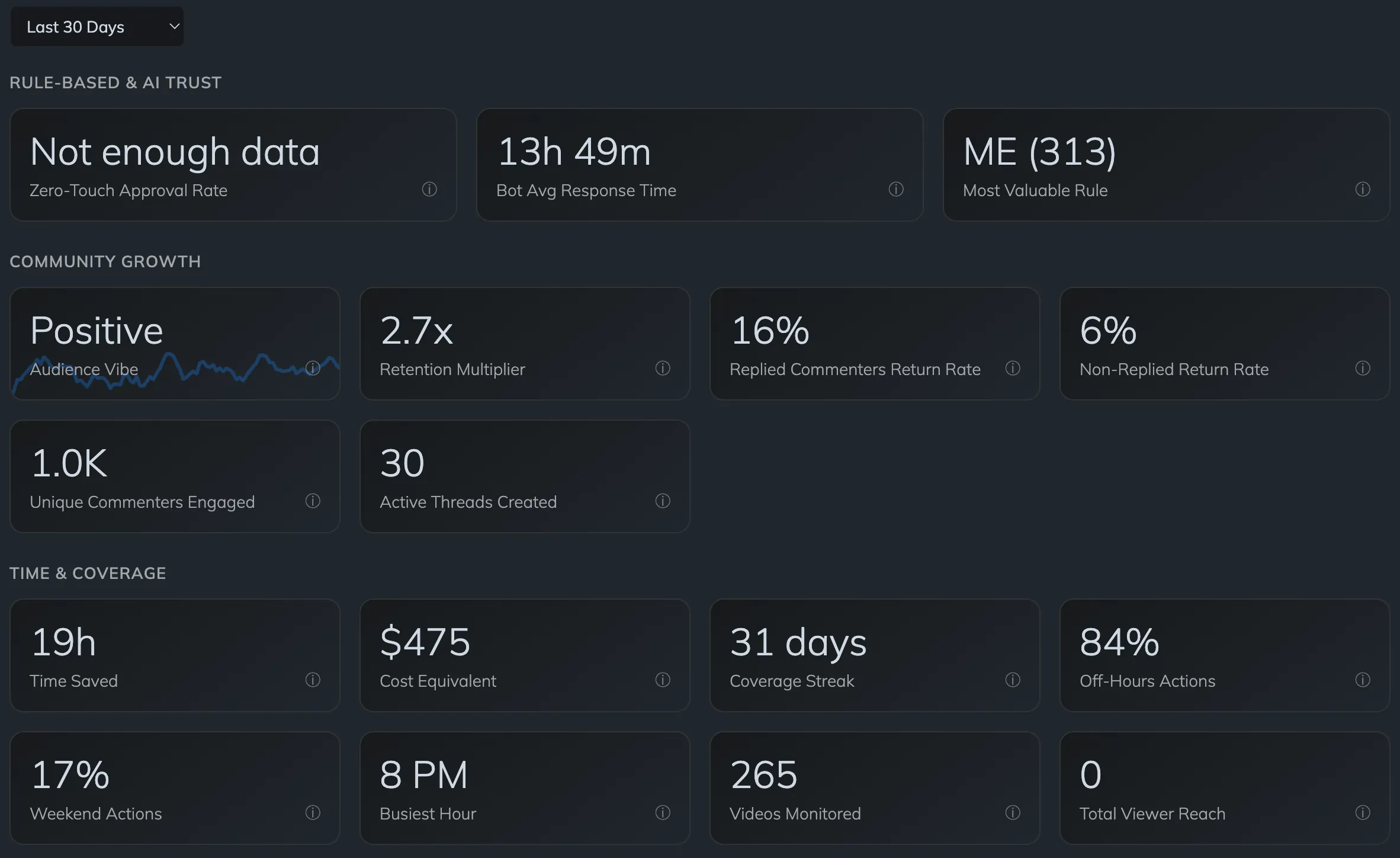Viewport: 1400px width, 858px height.
Task: Click the Active Threads Created info icon
Action: click(x=663, y=501)
